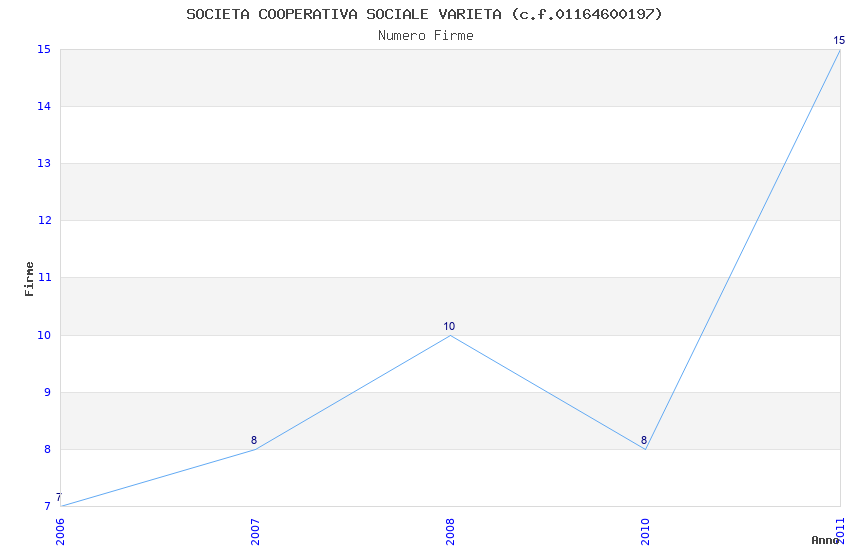The image size is (850, 550).
Task: Click the y-axis tick label 9
Action: [x=47, y=392]
